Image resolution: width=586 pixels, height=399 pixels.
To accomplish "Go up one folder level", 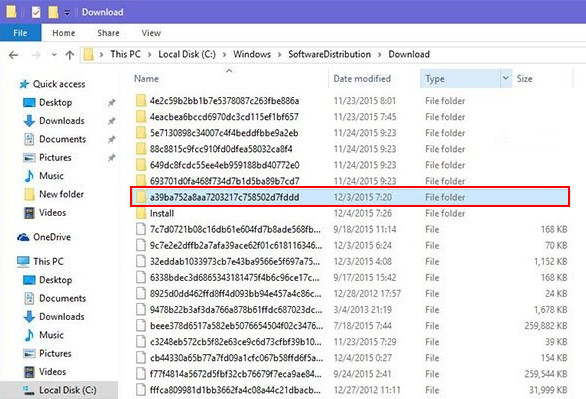I will (x=70, y=55).
